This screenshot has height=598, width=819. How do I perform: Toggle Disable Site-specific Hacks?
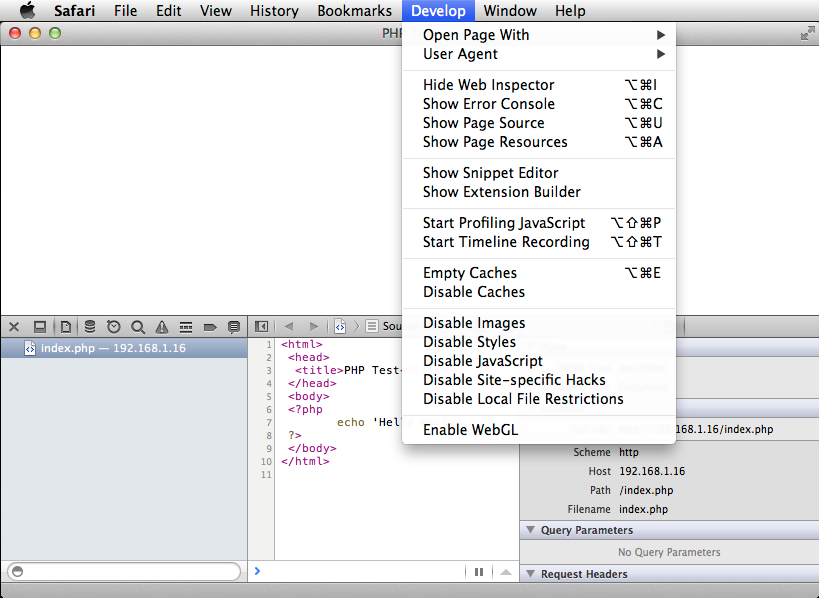(x=539, y=380)
